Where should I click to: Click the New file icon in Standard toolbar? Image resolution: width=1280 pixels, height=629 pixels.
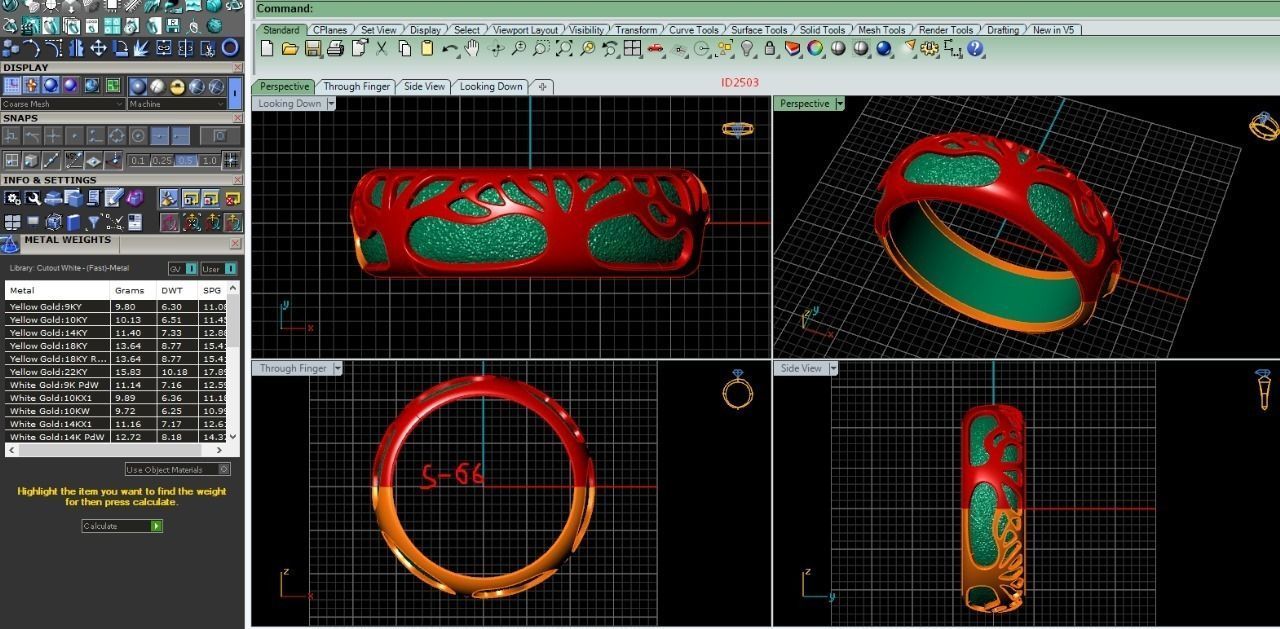(266, 48)
